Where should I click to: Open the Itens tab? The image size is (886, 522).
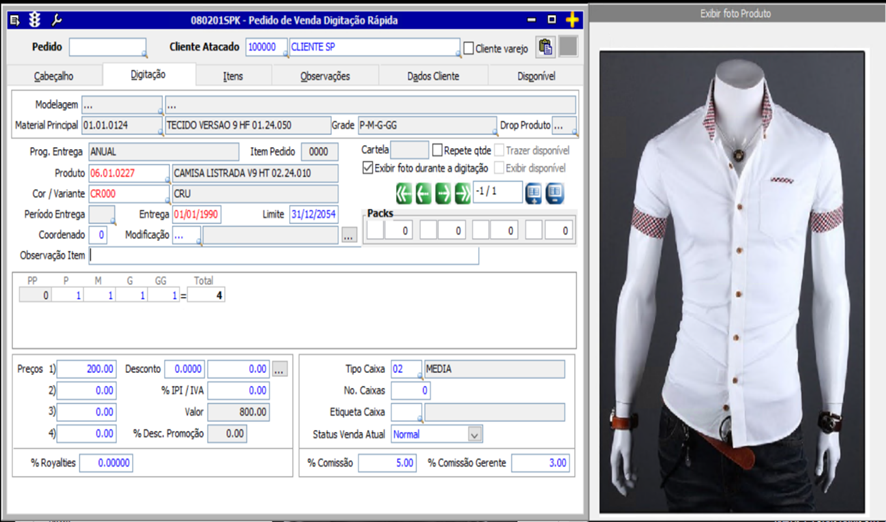click(233, 76)
